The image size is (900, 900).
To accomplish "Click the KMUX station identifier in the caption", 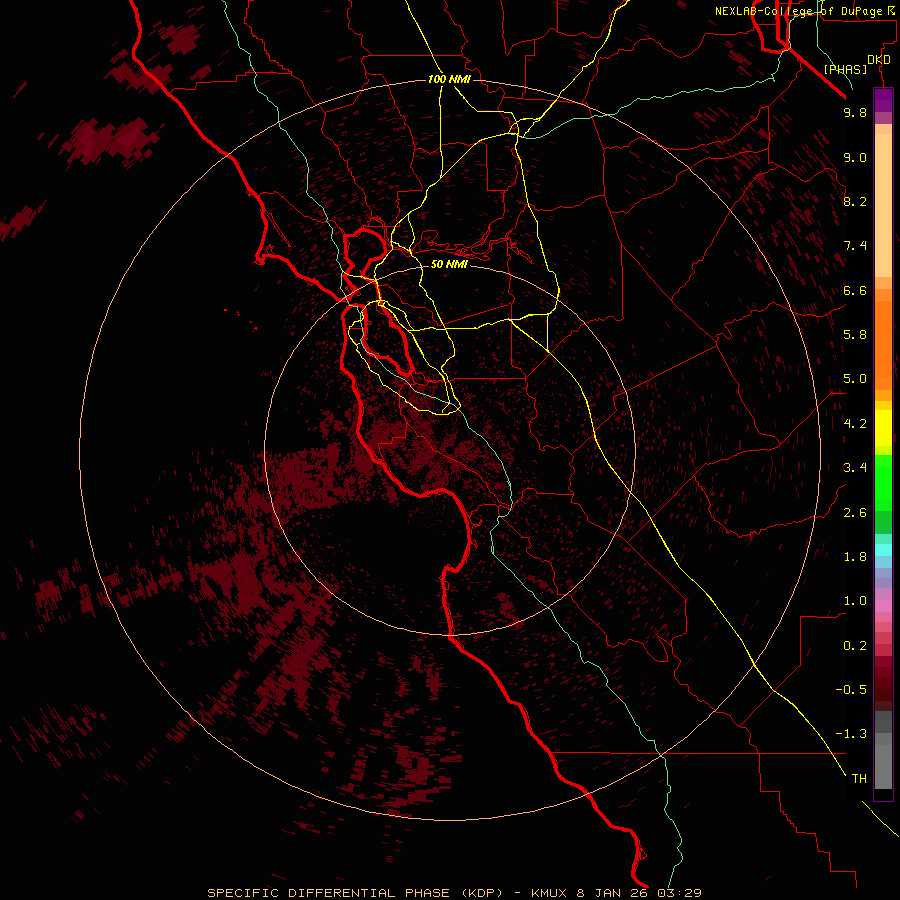I will click(548, 893).
